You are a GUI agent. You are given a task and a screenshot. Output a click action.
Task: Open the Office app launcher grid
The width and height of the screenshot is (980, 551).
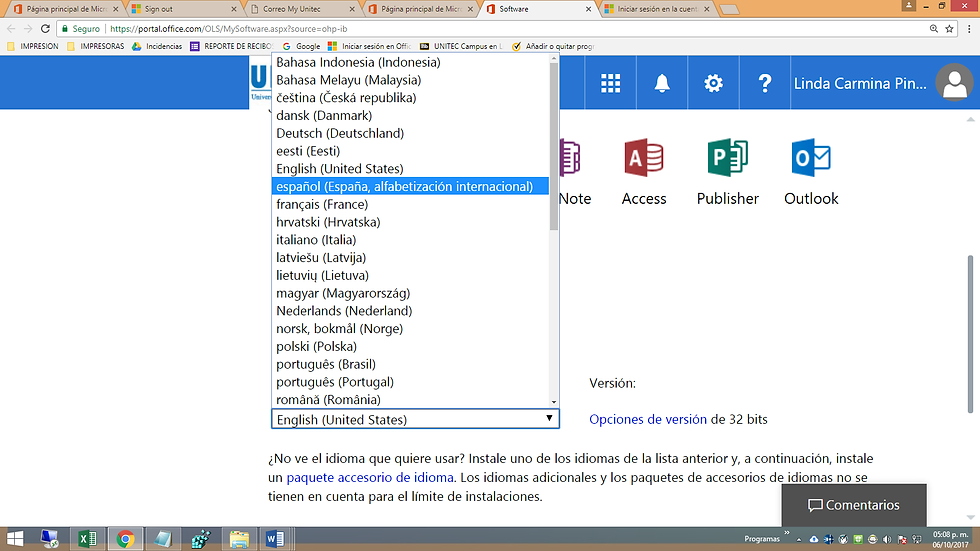tap(610, 83)
